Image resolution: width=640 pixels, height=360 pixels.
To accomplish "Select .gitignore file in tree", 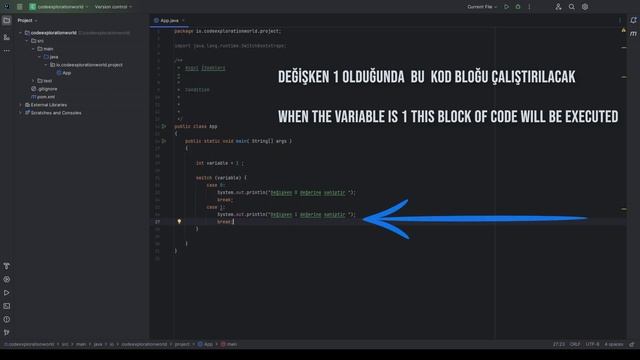I will tap(44, 89).
